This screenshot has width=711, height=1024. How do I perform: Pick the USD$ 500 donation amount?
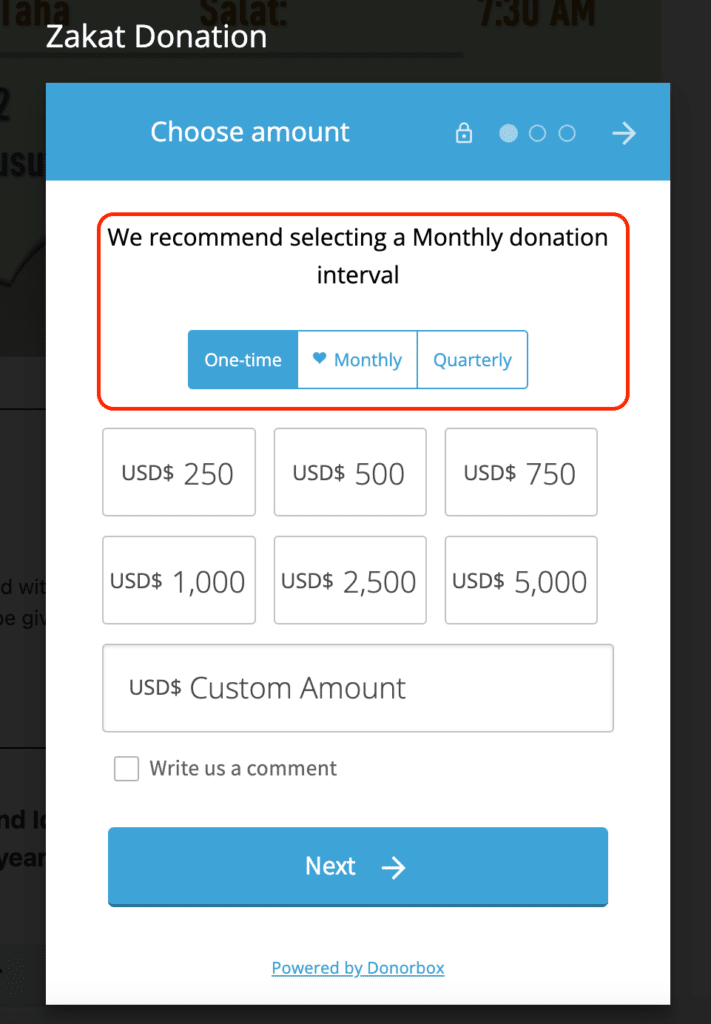350,473
